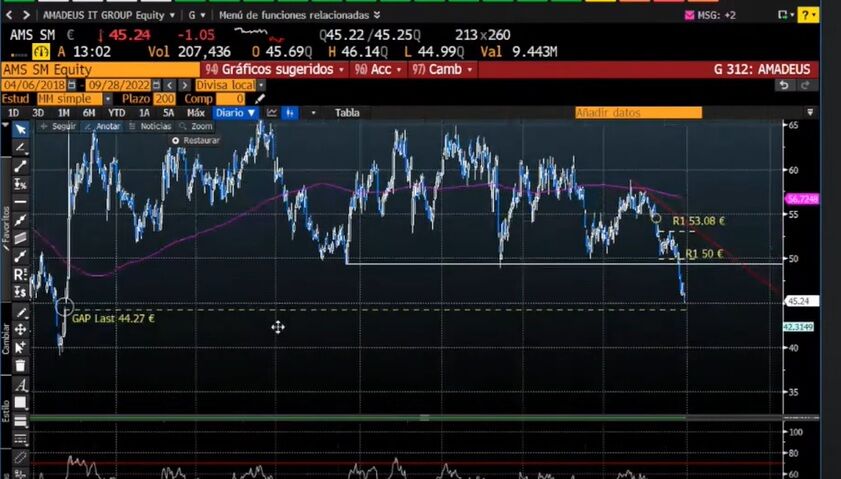Choose the pointer-plus copy tool
This screenshot has height=479, width=841.
[x=20, y=348]
